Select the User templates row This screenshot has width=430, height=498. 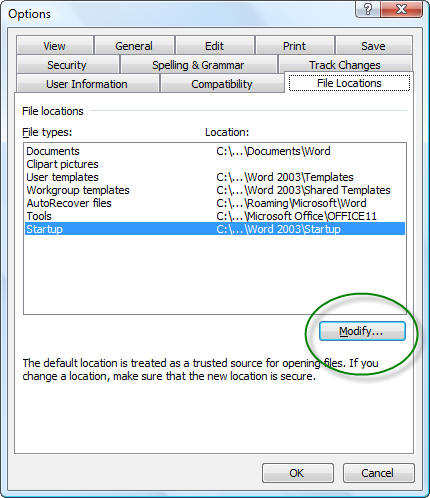point(215,177)
